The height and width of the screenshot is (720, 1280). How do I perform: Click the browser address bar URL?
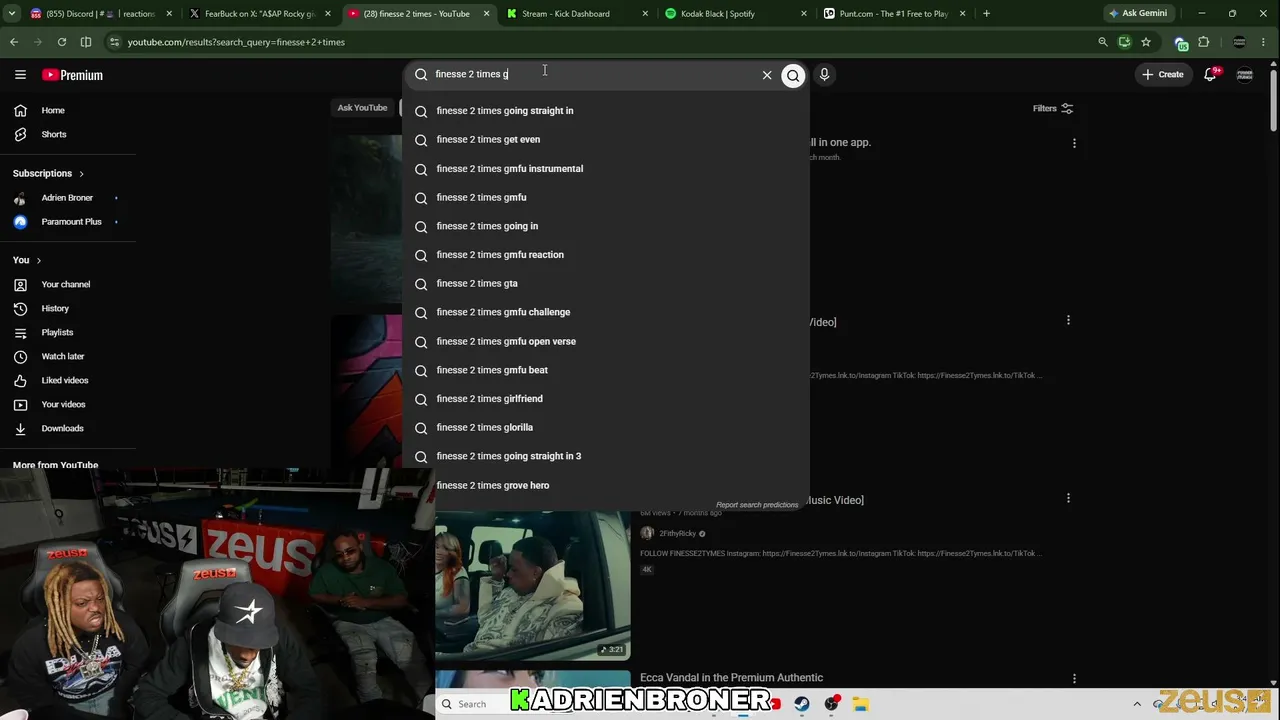click(x=236, y=42)
